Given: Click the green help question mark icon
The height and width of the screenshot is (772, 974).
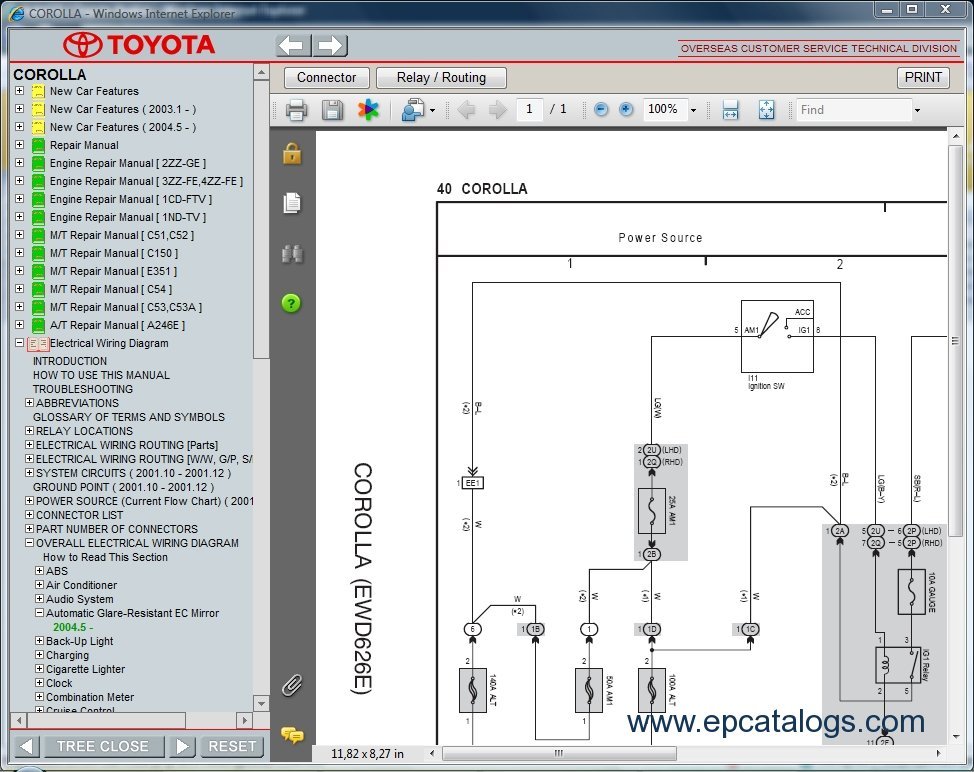Looking at the screenshot, I should tap(291, 303).
